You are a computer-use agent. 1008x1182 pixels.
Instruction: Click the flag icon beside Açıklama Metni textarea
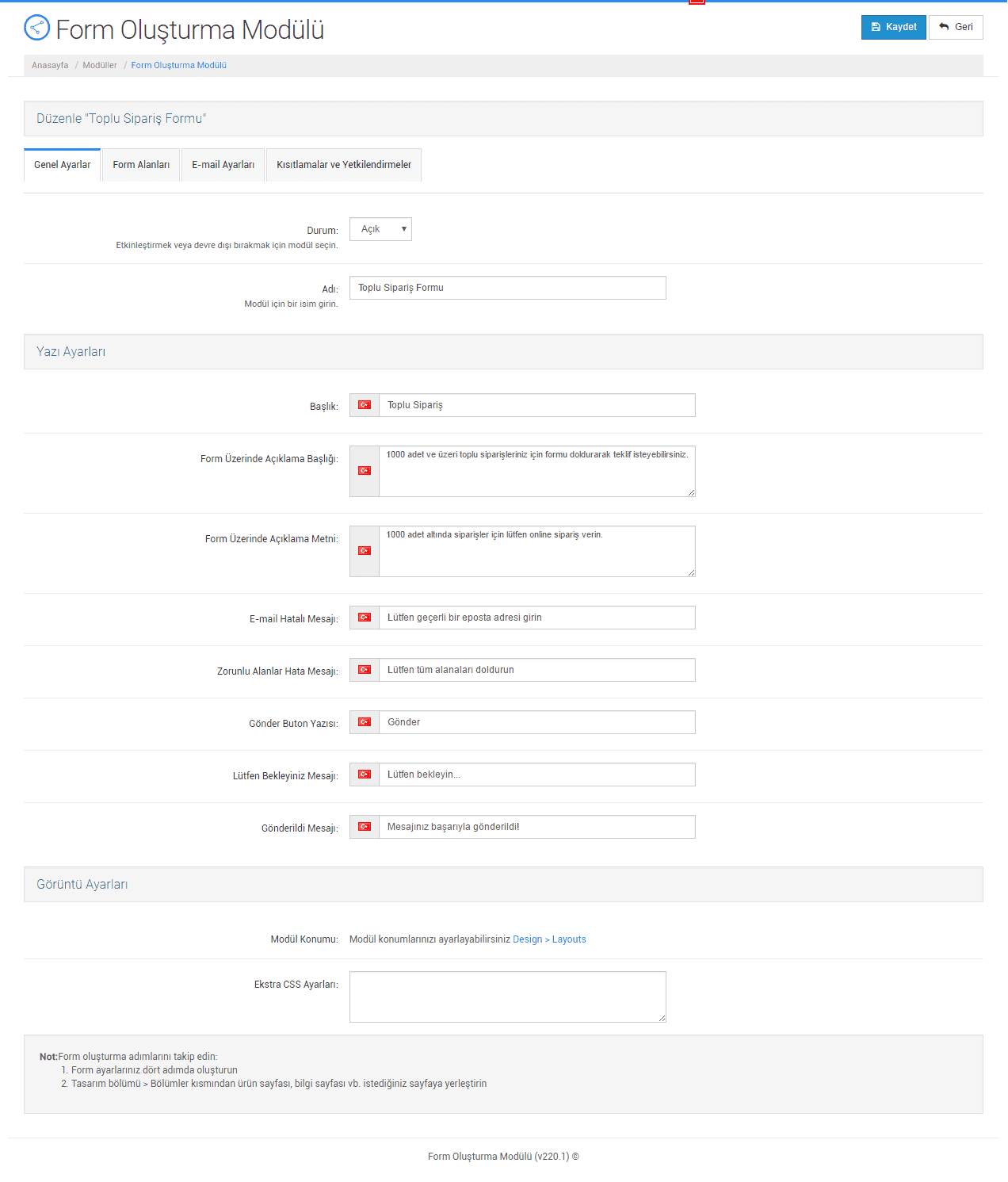click(365, 551)
